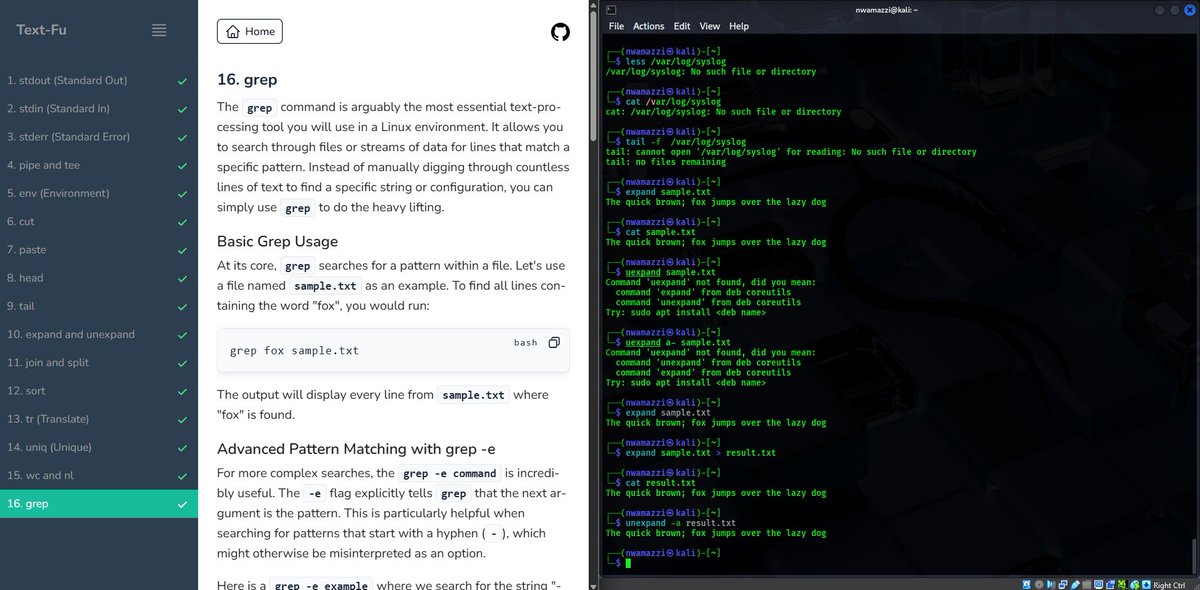Image resolution: width=1200 pixels, height=590 pixels.
Task: Open the GitHub icon on the lesson page
Action: (x=559, y=31)
